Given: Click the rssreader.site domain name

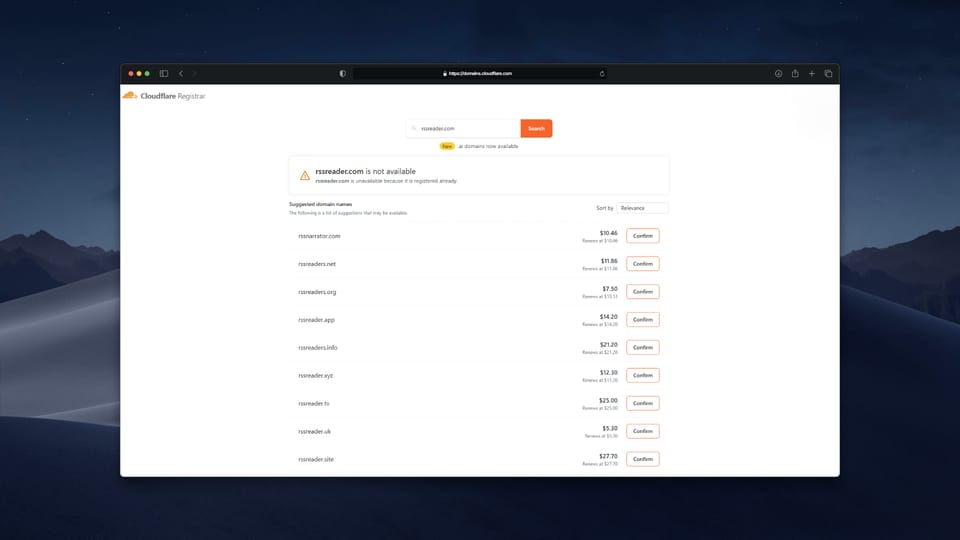Looking at the screenshot, I should coord(316,459).
